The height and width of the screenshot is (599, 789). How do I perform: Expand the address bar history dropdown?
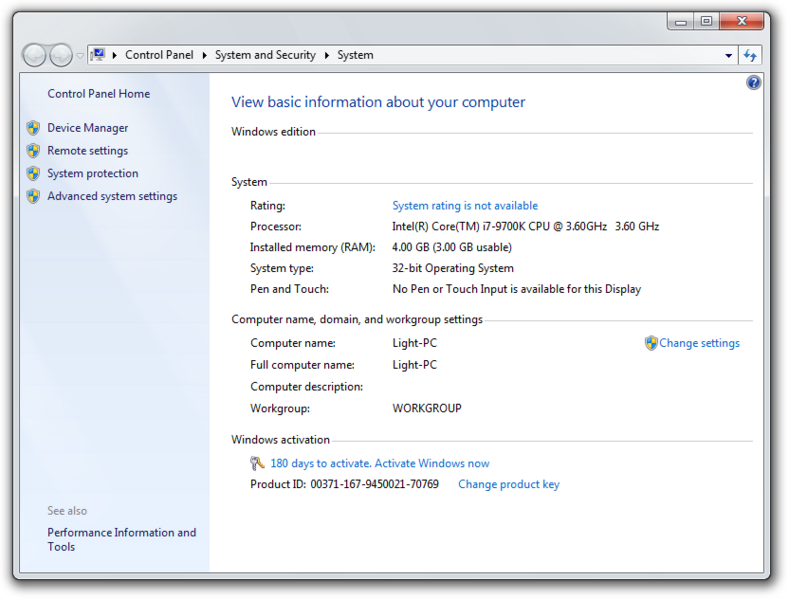click(x=729, y=56)
